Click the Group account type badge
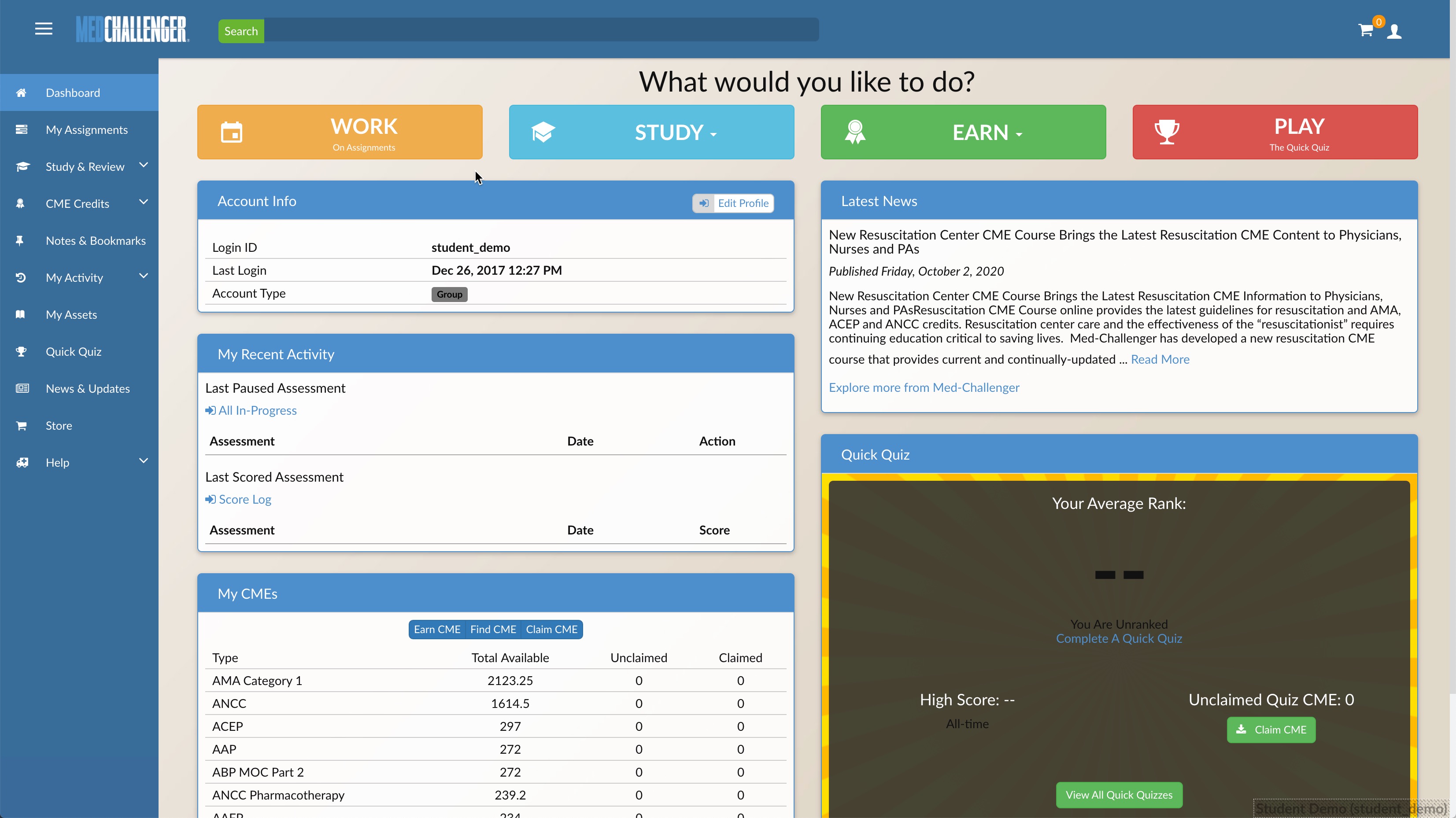Screen dimensions: 1456x818 pyautogui.click(x=449, y=295)
